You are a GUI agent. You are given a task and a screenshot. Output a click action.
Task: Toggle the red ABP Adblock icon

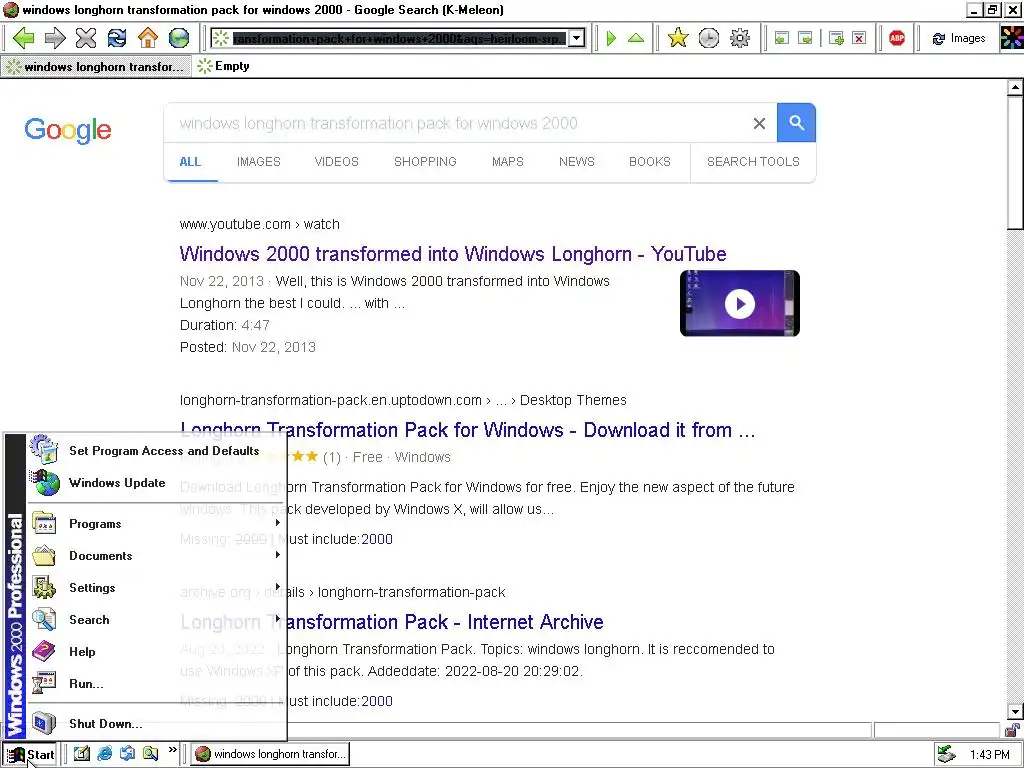pos(897,39)
